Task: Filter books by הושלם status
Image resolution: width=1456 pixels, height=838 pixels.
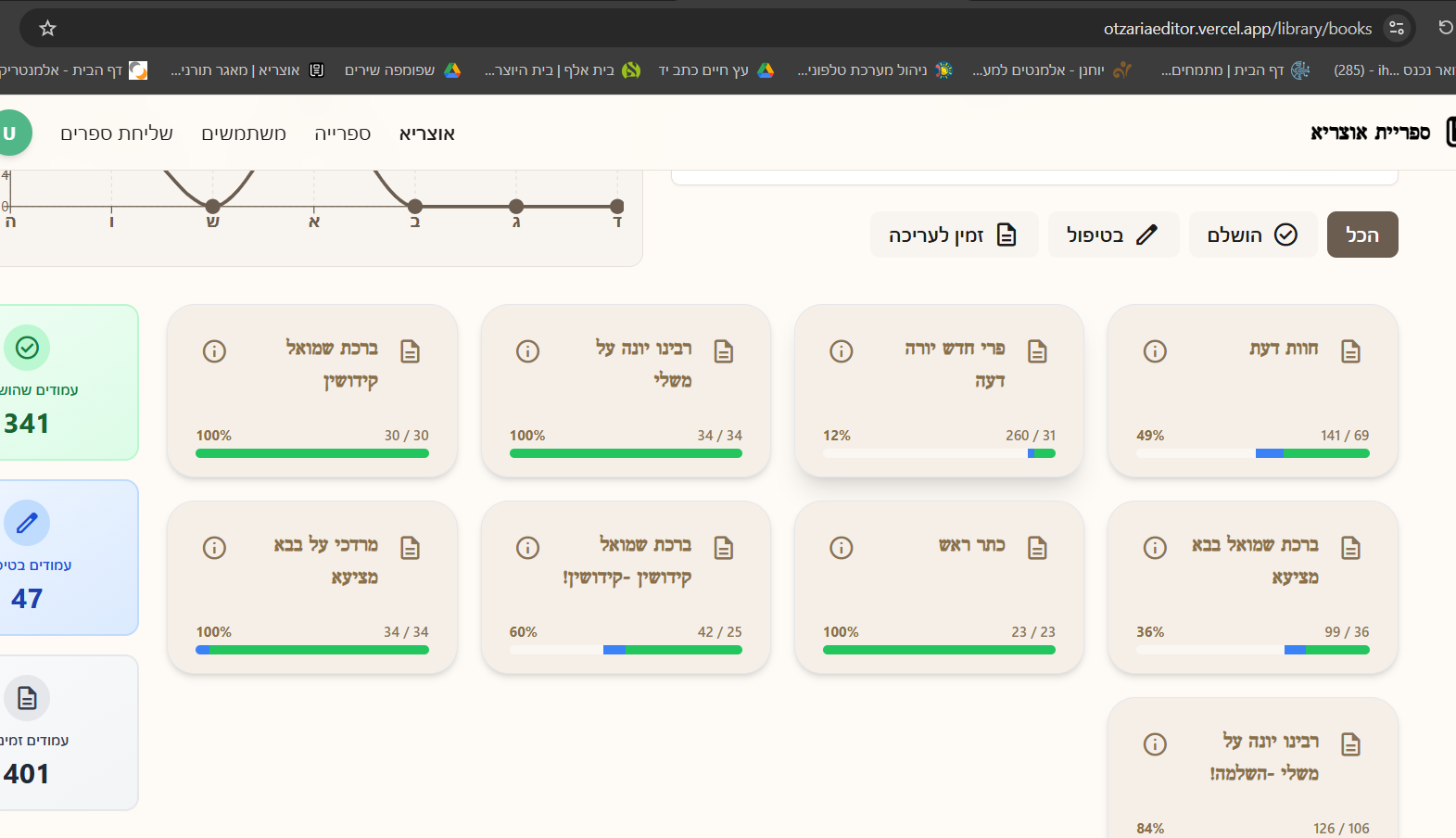Action: [1251, 235]
